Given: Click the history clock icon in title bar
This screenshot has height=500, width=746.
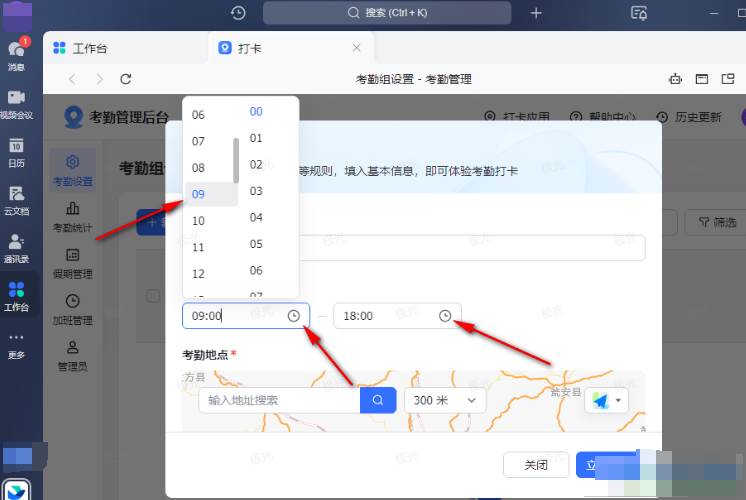Looking at the screenshot, I should 238,13.
